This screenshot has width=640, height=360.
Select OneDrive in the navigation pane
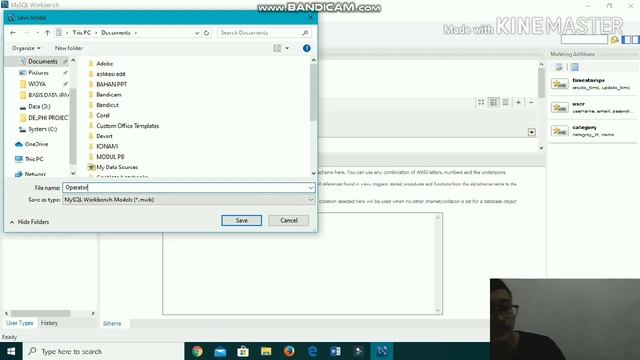click(x=36, y=144)
